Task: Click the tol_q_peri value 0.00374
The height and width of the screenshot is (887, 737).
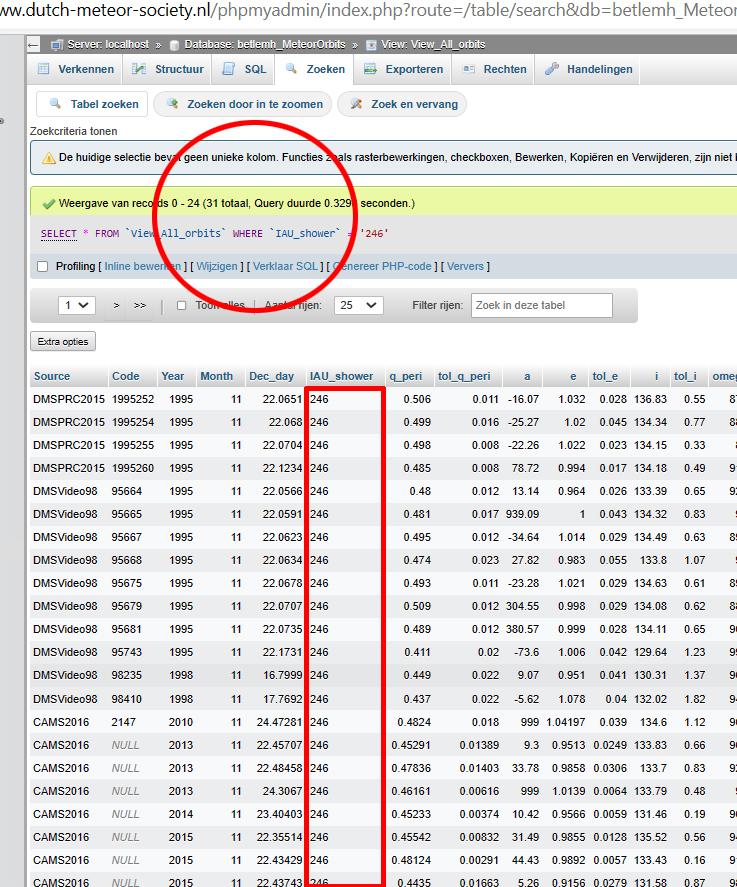Action: (479, 815)
